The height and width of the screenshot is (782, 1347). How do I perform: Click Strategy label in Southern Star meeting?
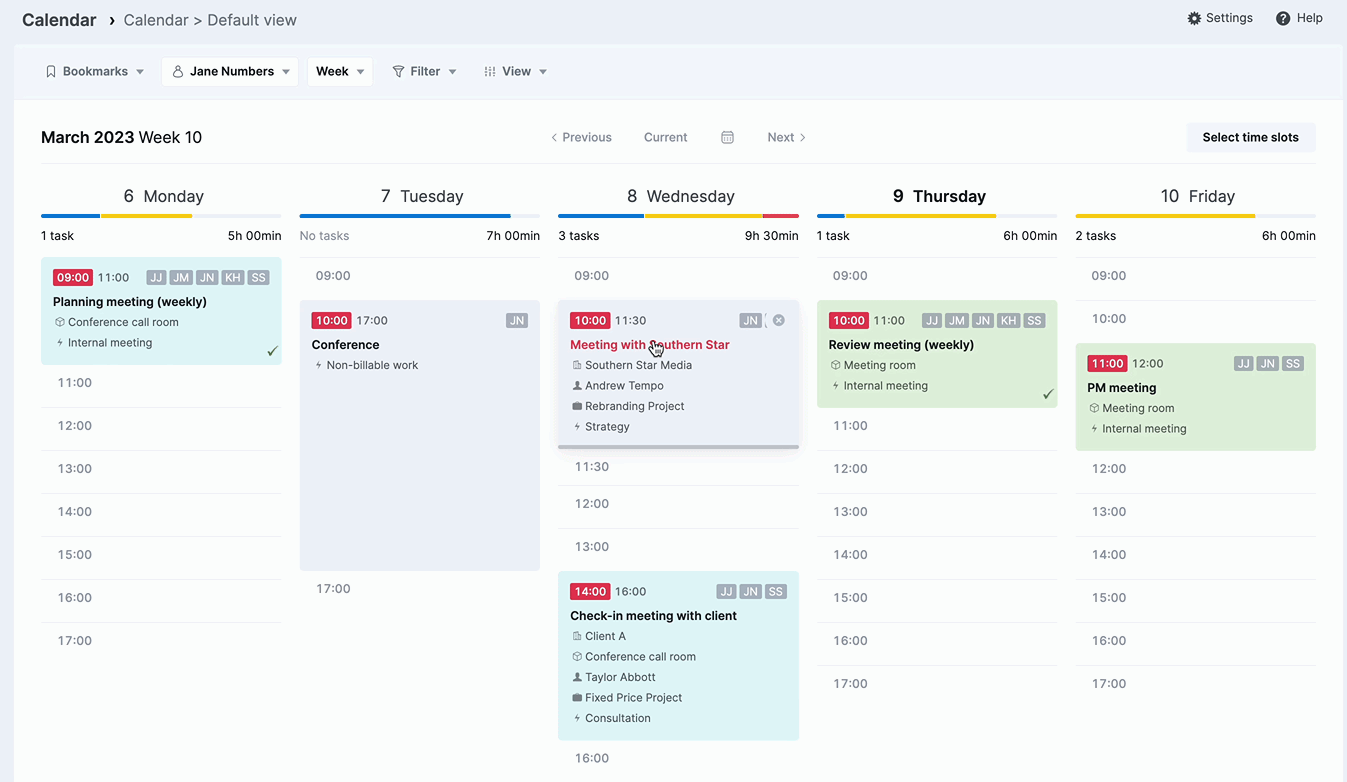[x=607, y=427]
